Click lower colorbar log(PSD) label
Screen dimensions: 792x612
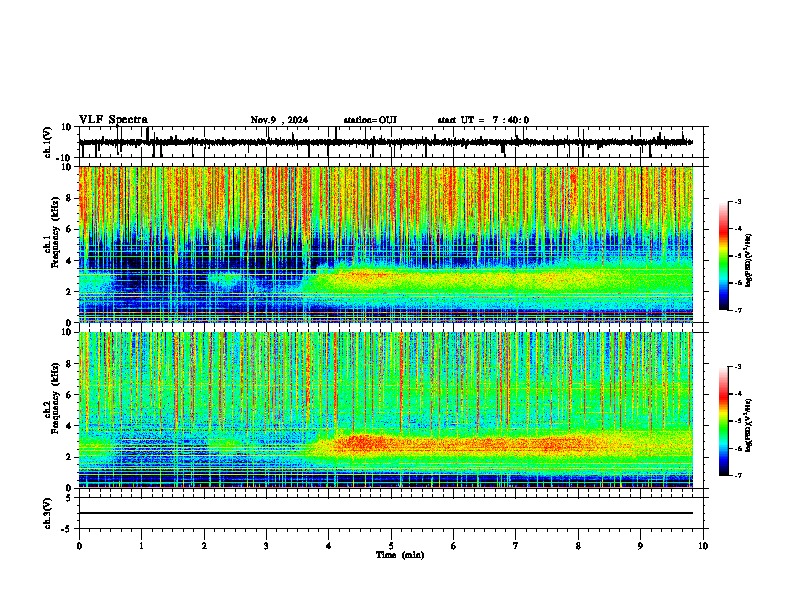[x=749, y=425]
